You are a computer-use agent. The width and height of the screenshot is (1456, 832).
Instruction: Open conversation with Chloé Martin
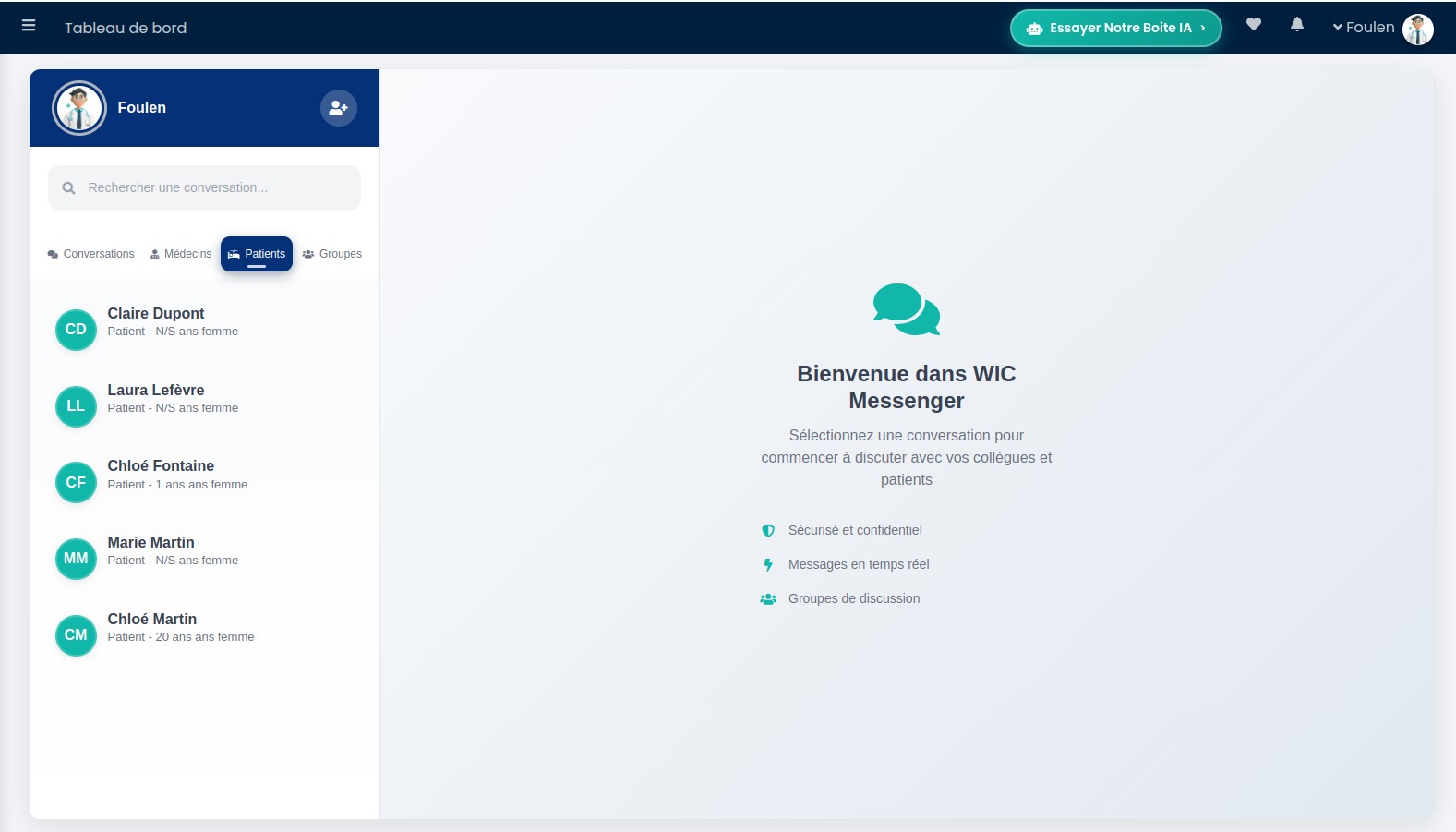pyautogui.click(x=204, y=635)
